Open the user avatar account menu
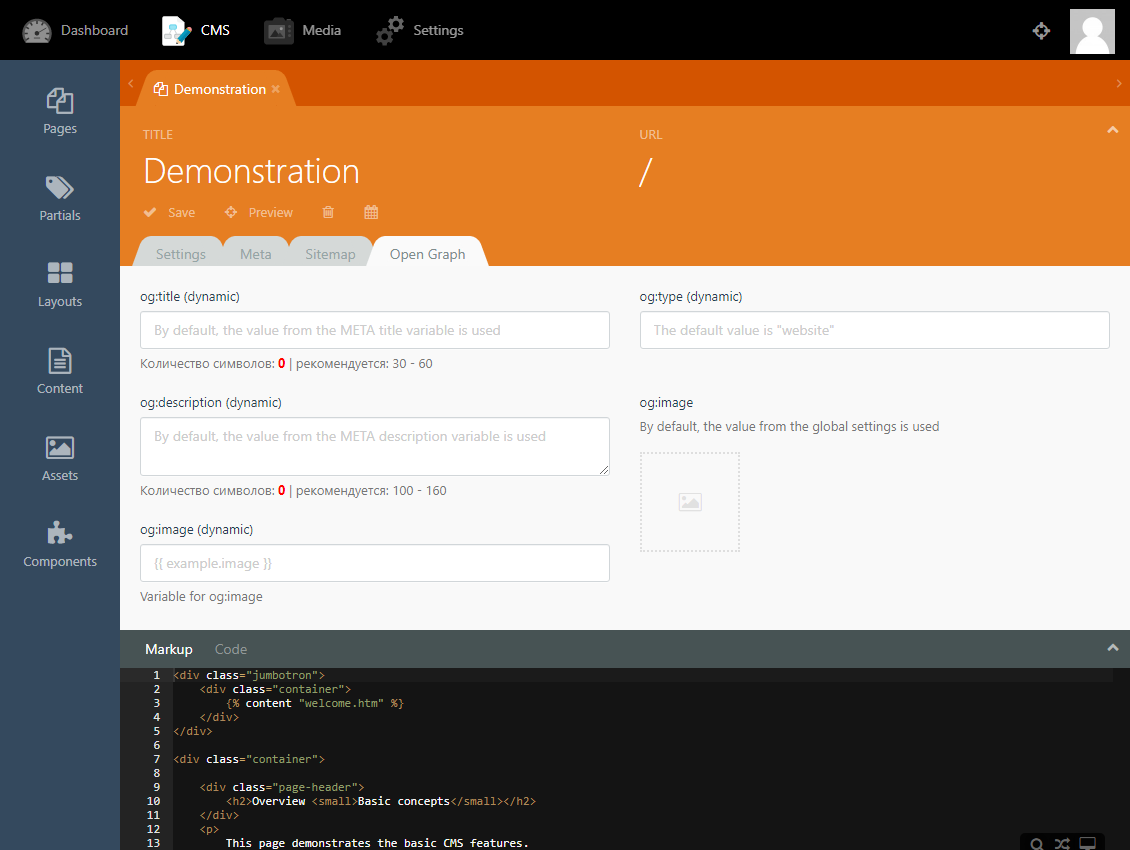The image size is (1130, 850). tap(1092, 31)
